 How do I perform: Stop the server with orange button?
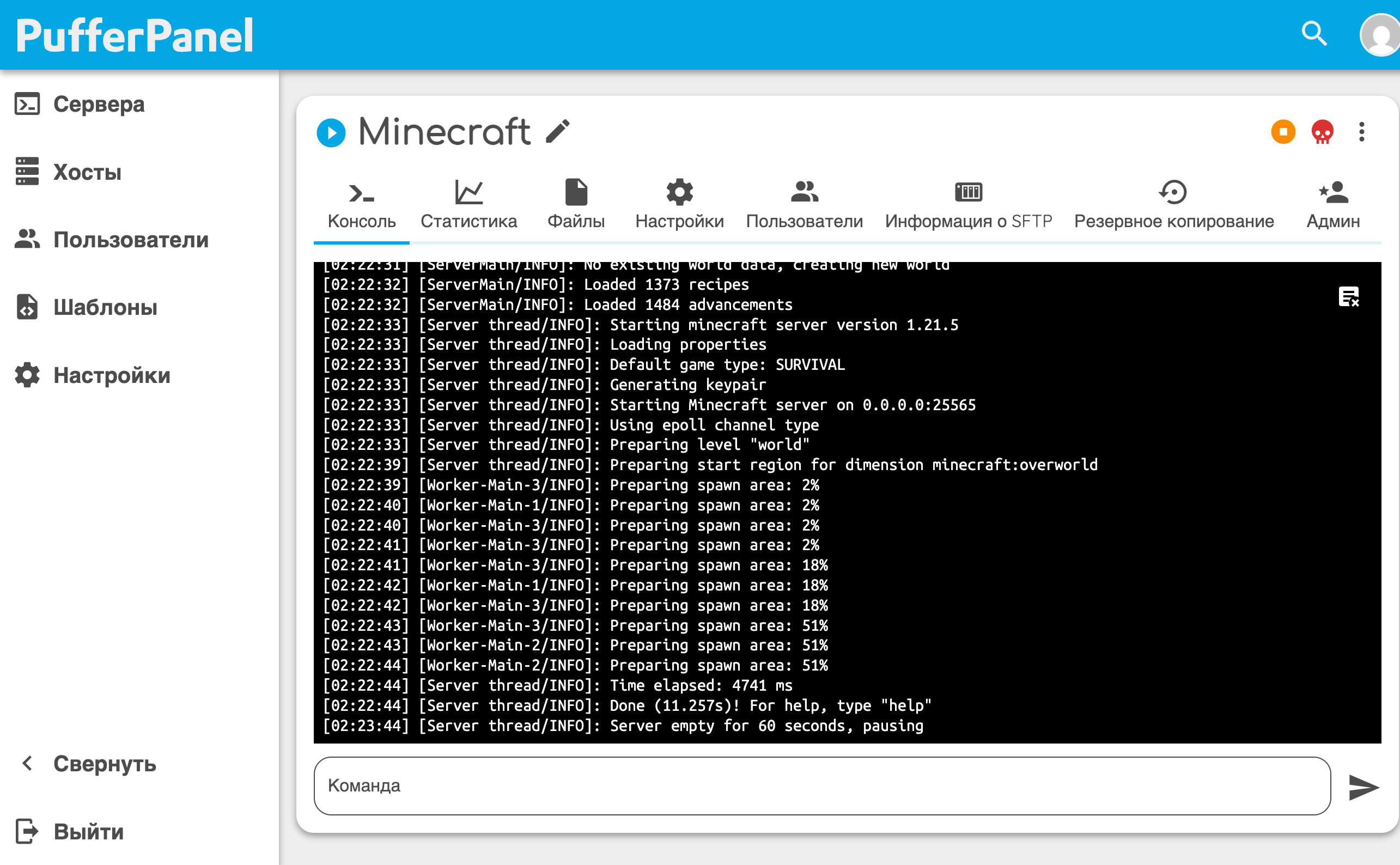point(1283,132)
